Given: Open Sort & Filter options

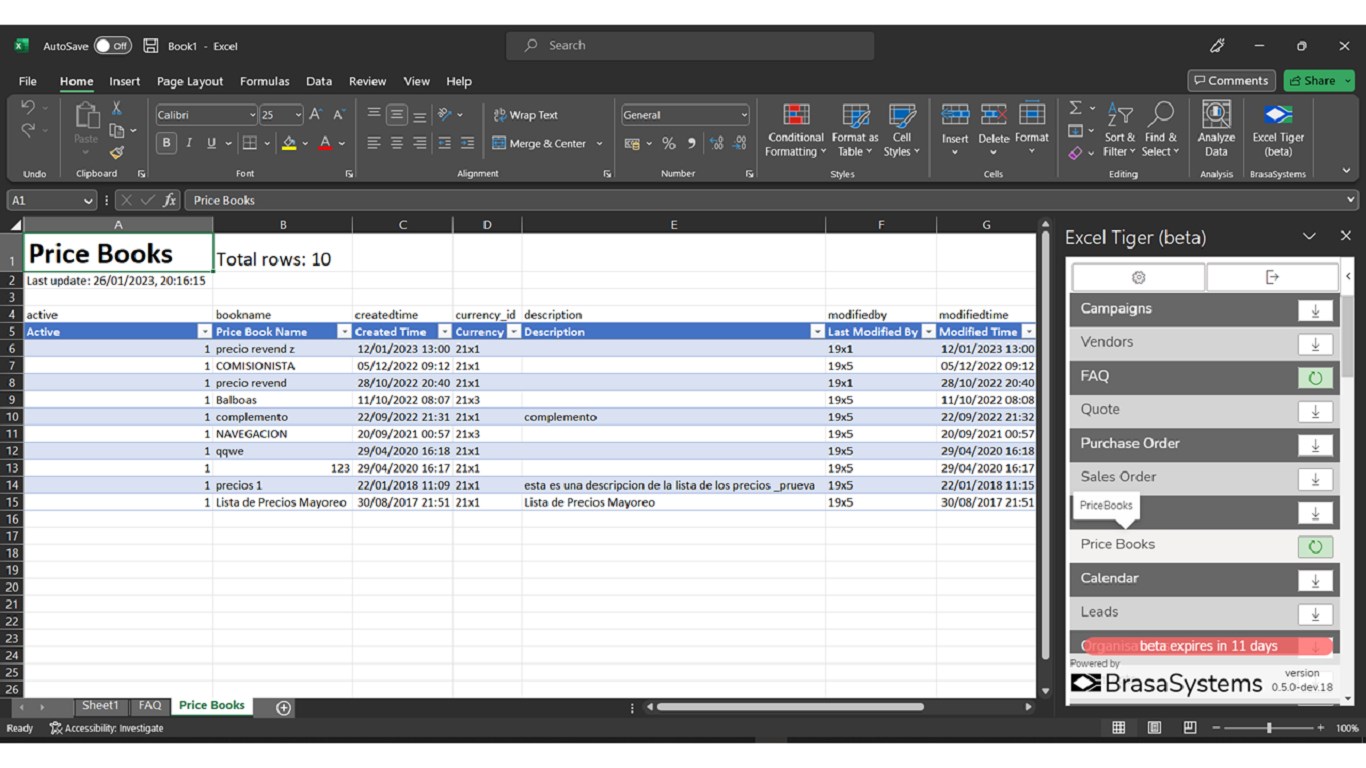Looking at the screenshot, I should [x=1119, y=130].
